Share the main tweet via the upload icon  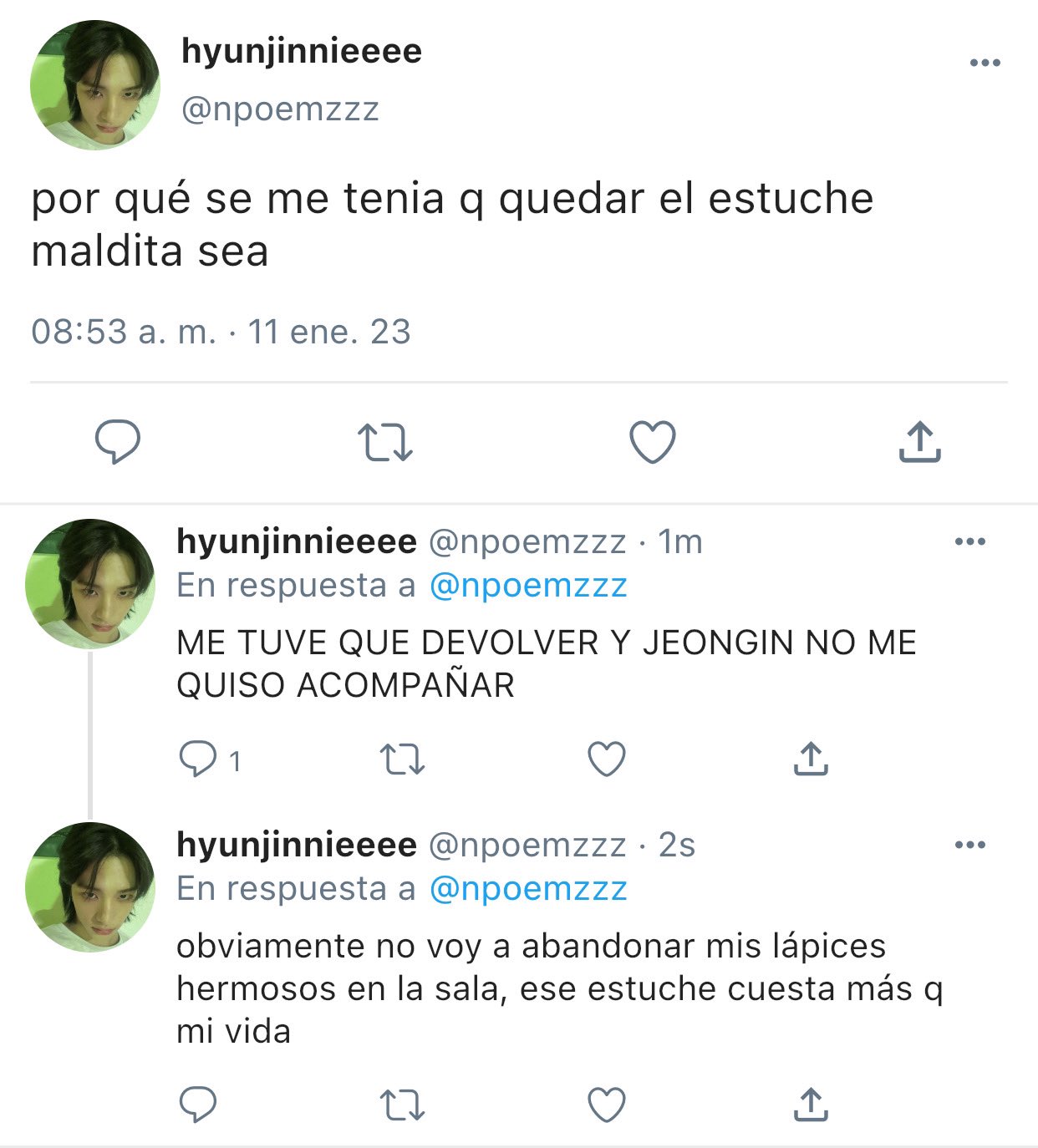coord(919,442)
